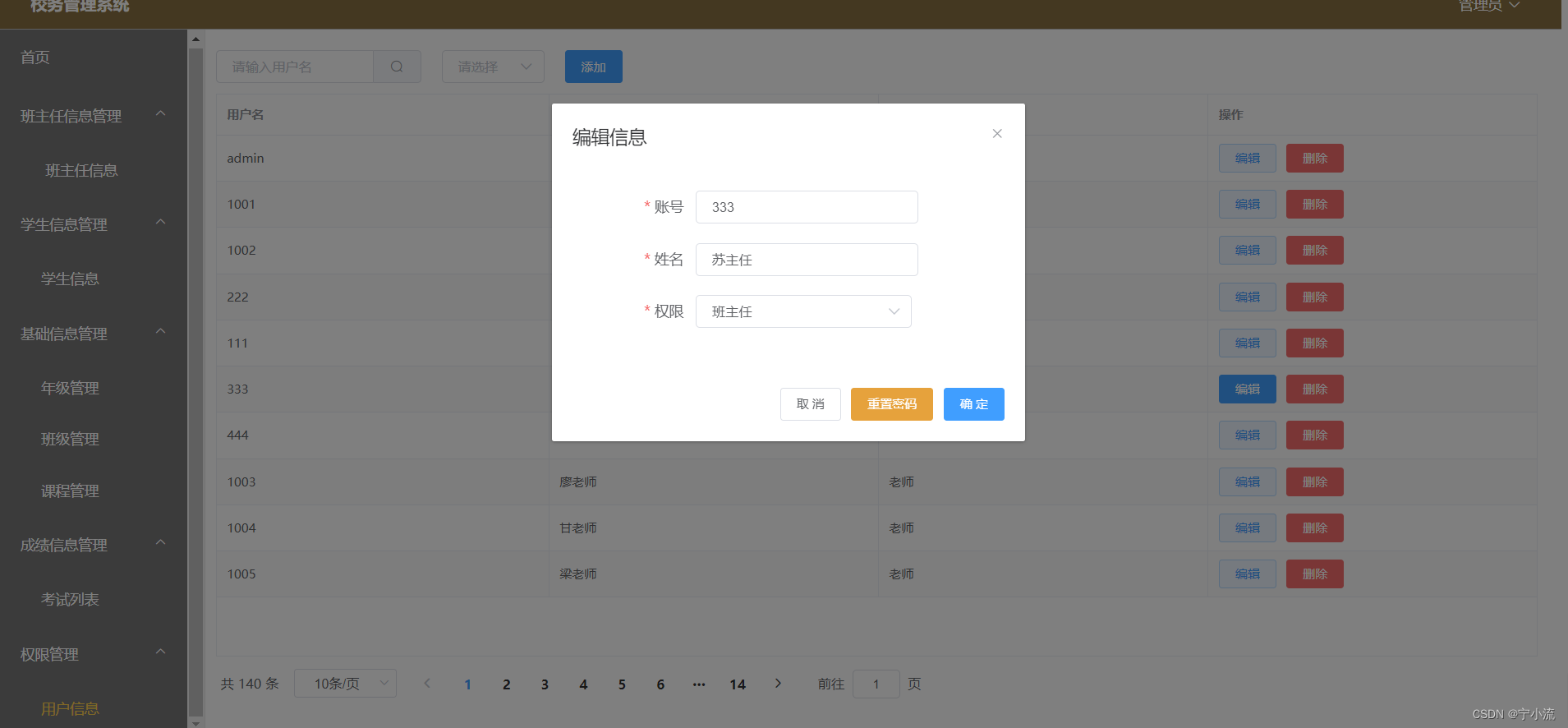Viewport: 1568px width, 728px height.
Task: Click the 添加 button
Action: pyautogui.click(x=594, y=67)
